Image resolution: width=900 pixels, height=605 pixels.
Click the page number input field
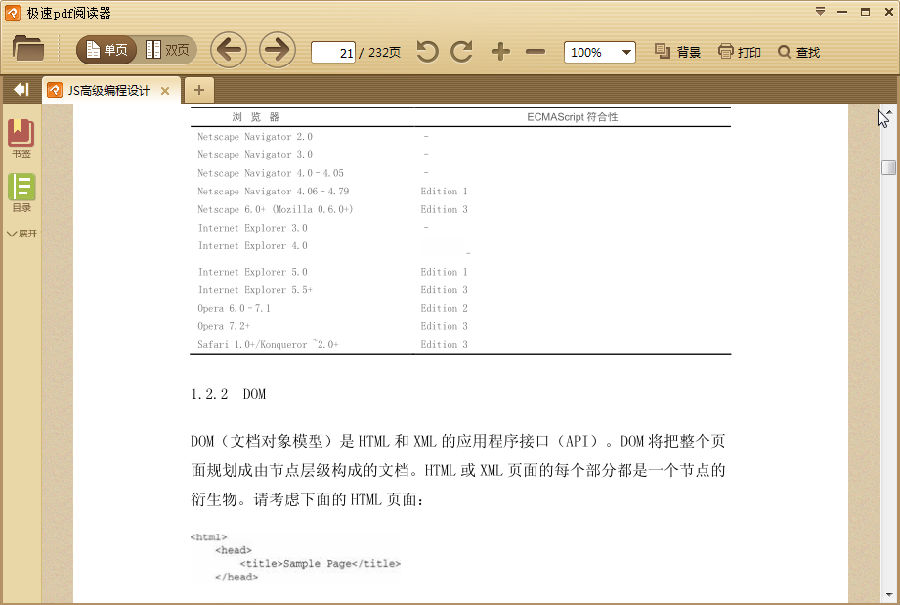[333, 53]
